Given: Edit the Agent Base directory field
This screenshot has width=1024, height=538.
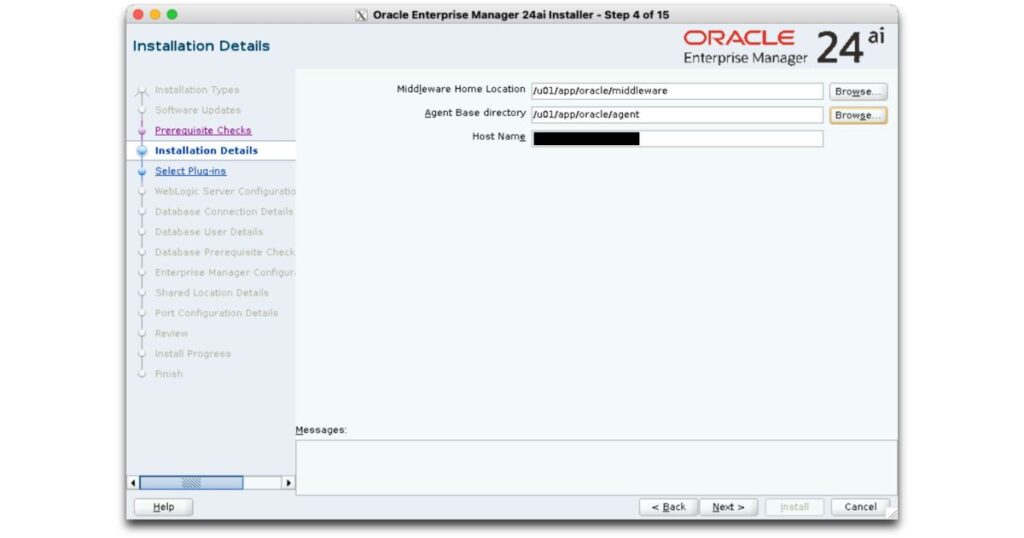Looking at the screenshot, I should 677,114.
